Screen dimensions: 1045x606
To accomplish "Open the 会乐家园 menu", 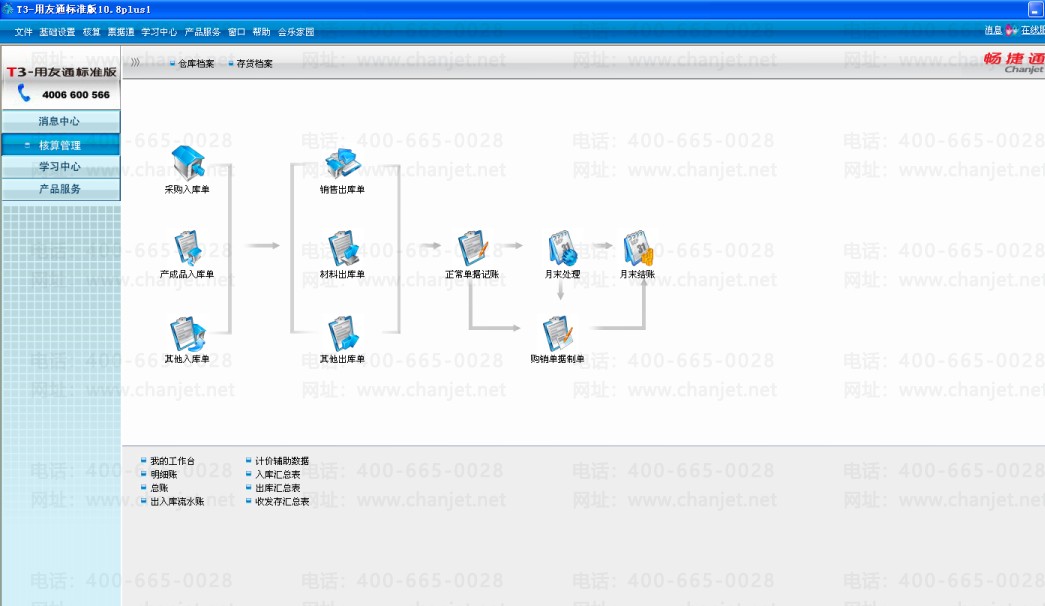I will (296, 32).
